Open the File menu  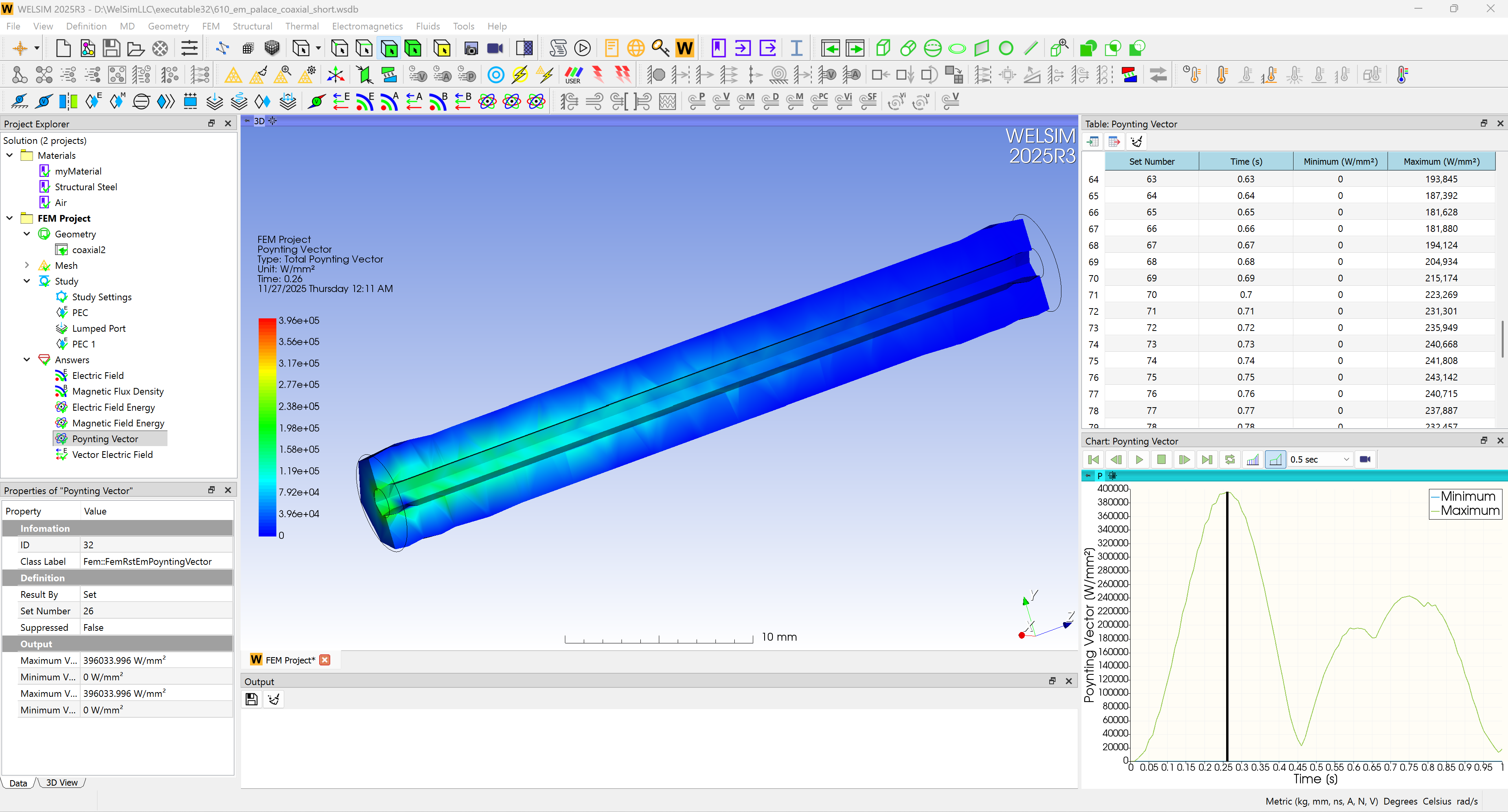(13, 26)
